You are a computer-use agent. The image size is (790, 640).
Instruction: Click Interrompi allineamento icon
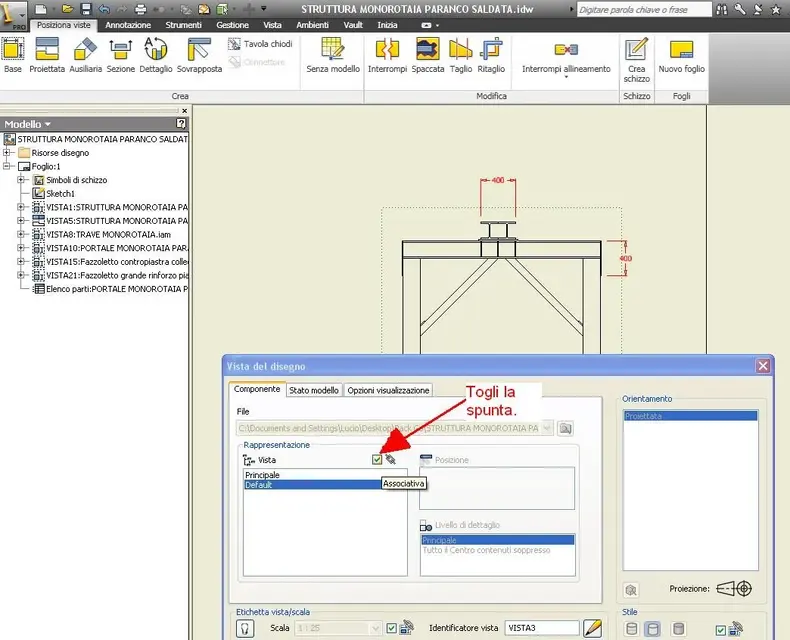[566, 49]
